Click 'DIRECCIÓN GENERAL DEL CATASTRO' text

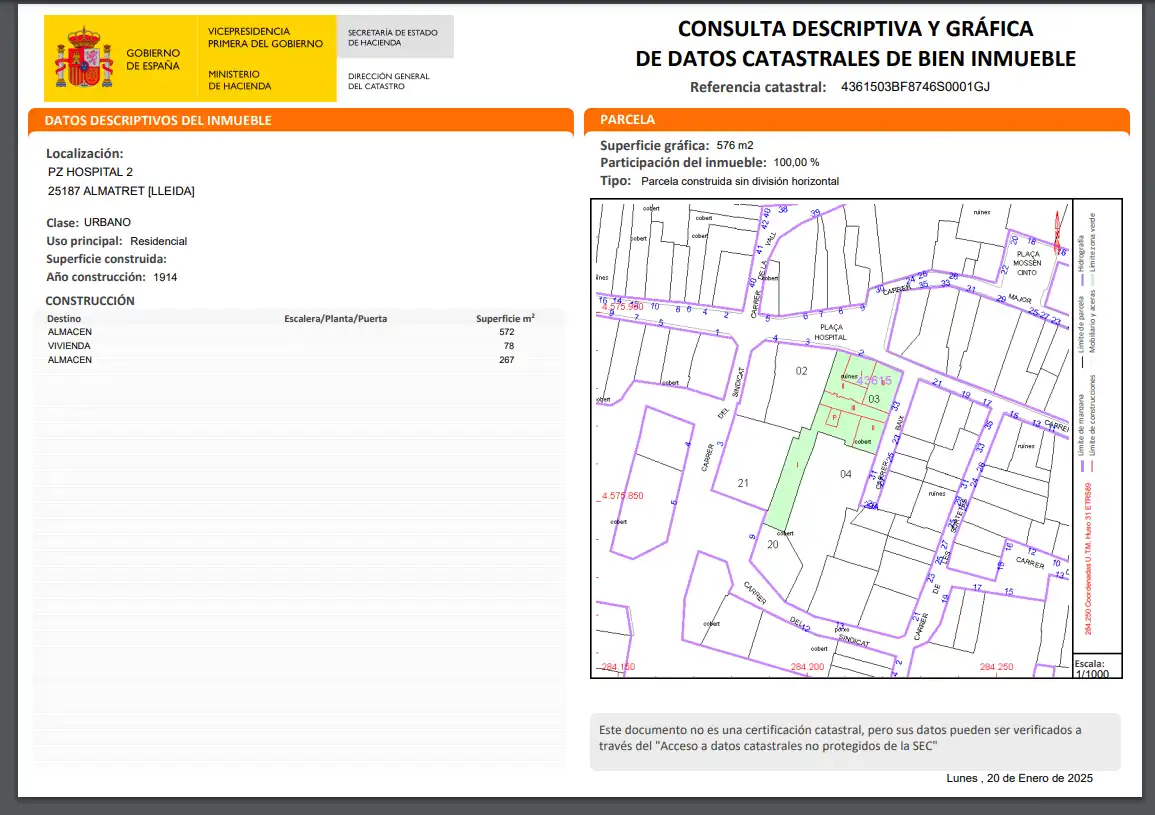[x=388, y=81]
